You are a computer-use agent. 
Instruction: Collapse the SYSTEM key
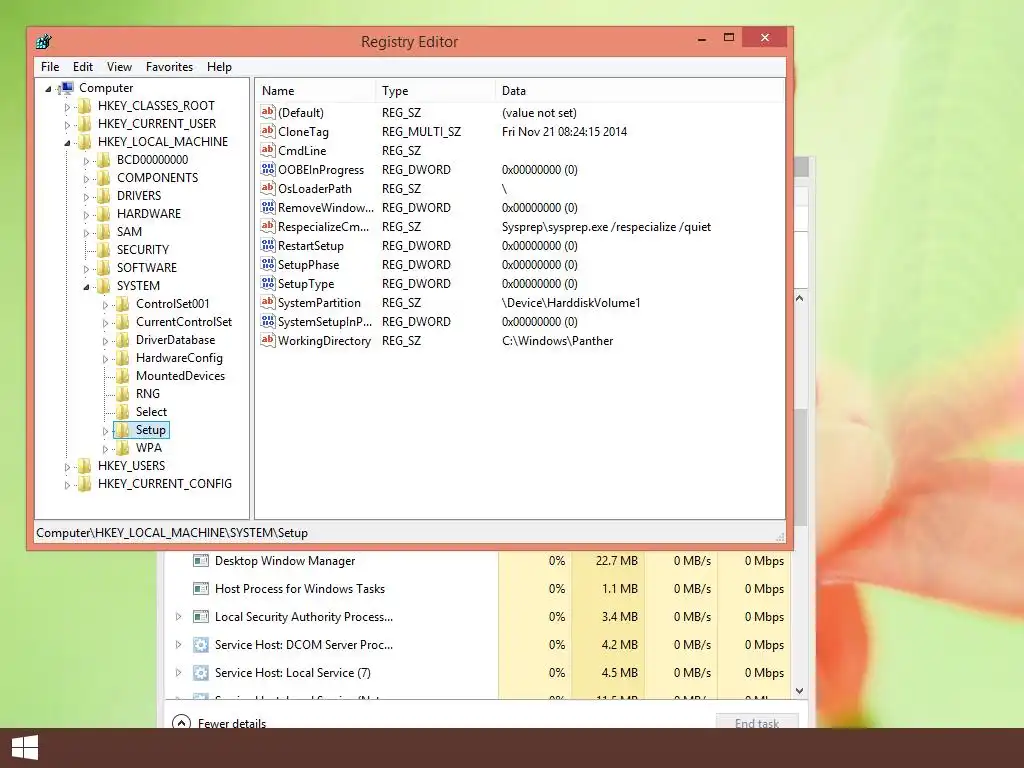(x=86, y=287)
